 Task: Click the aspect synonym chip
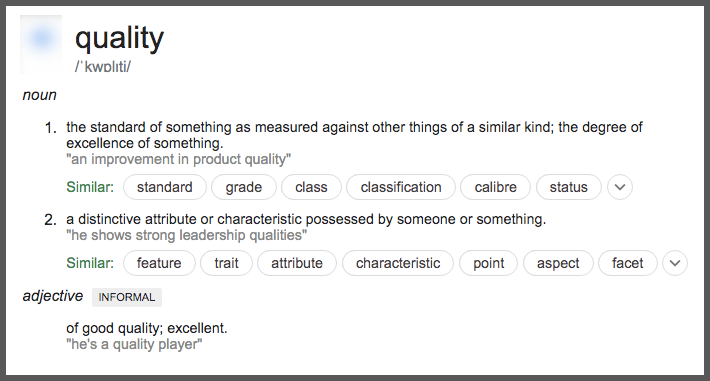click(x=558, y=263)
